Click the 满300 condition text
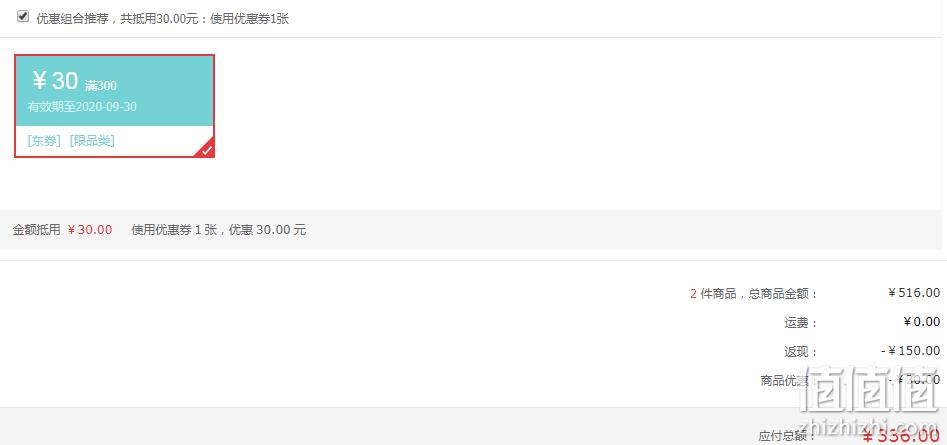 click(x=101, y=86)
